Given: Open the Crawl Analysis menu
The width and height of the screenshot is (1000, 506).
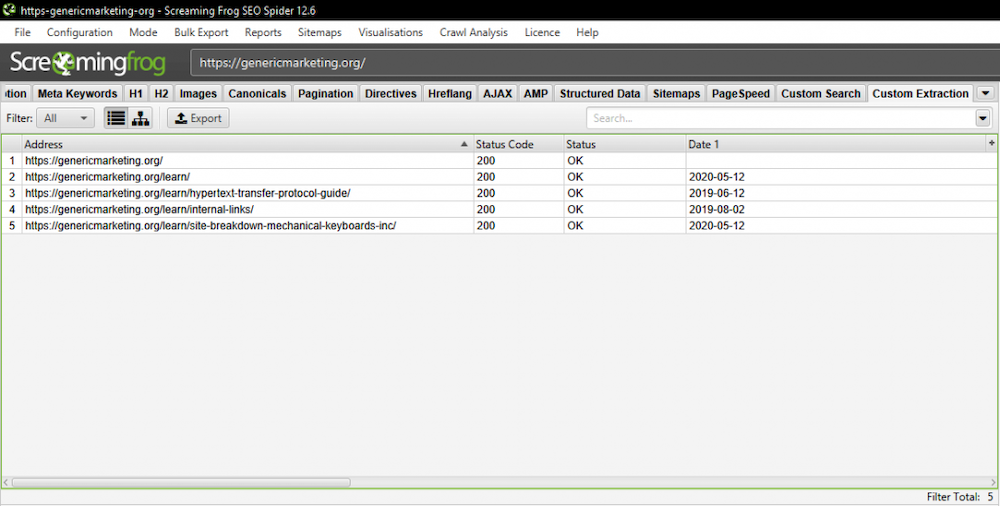Looking at the screenshot, I should click(473, 33).
